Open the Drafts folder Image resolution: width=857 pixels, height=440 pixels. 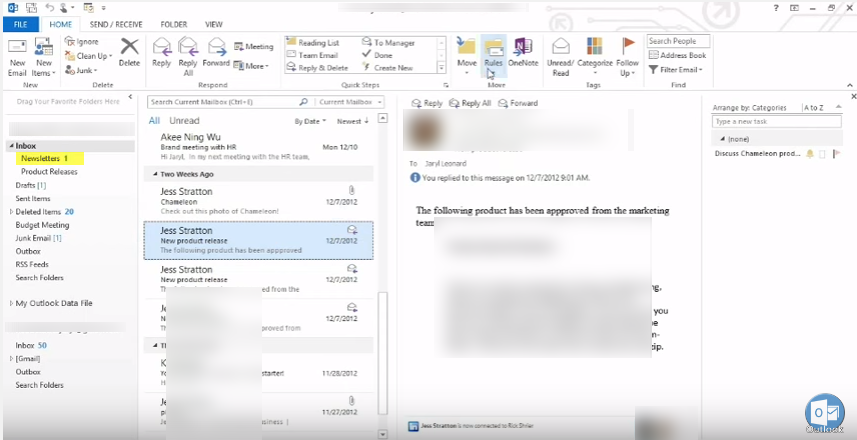coord(31,185)
